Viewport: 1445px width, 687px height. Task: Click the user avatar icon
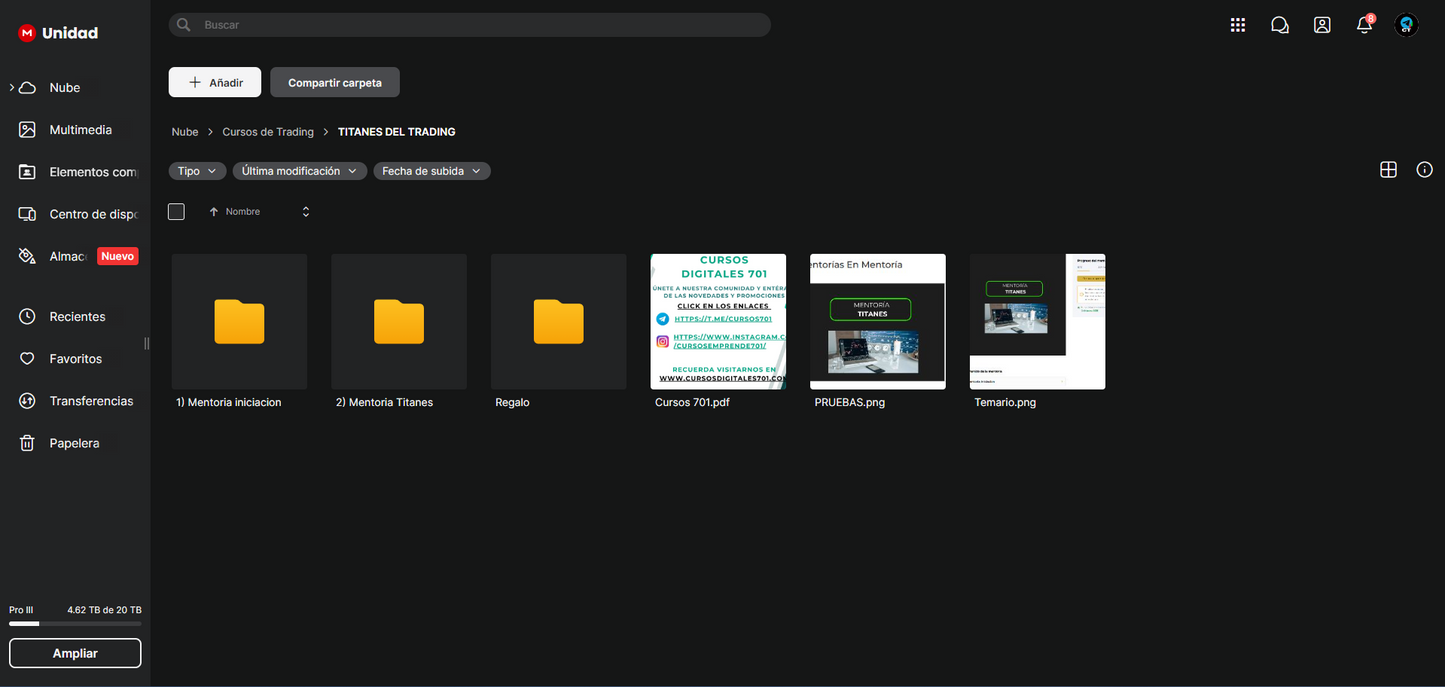(x=1406, y=25)
